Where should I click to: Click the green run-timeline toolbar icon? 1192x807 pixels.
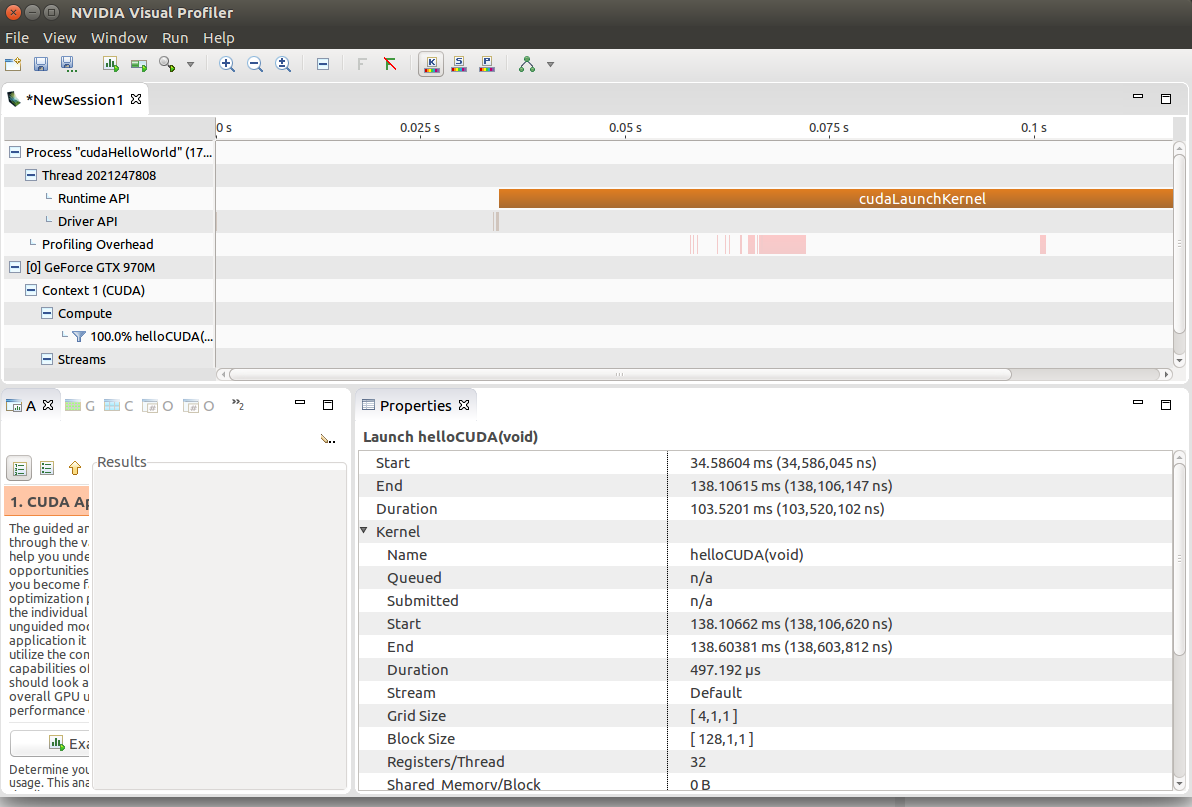click(x=138, y=65)
